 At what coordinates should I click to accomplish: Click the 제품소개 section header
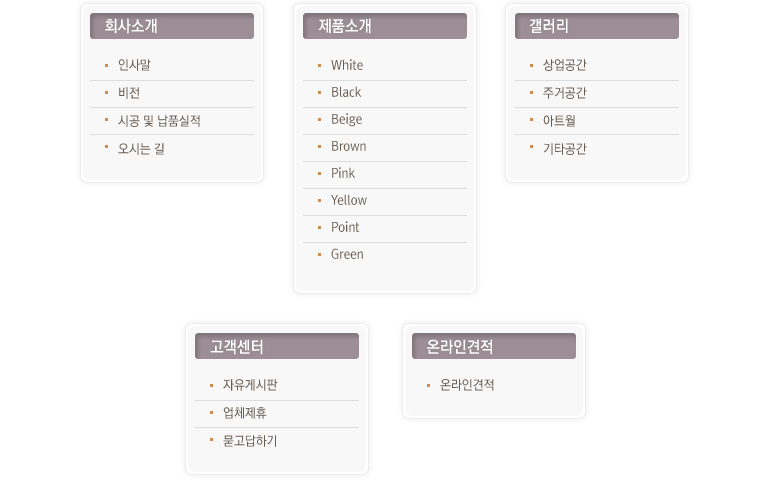tap(385, 26)
